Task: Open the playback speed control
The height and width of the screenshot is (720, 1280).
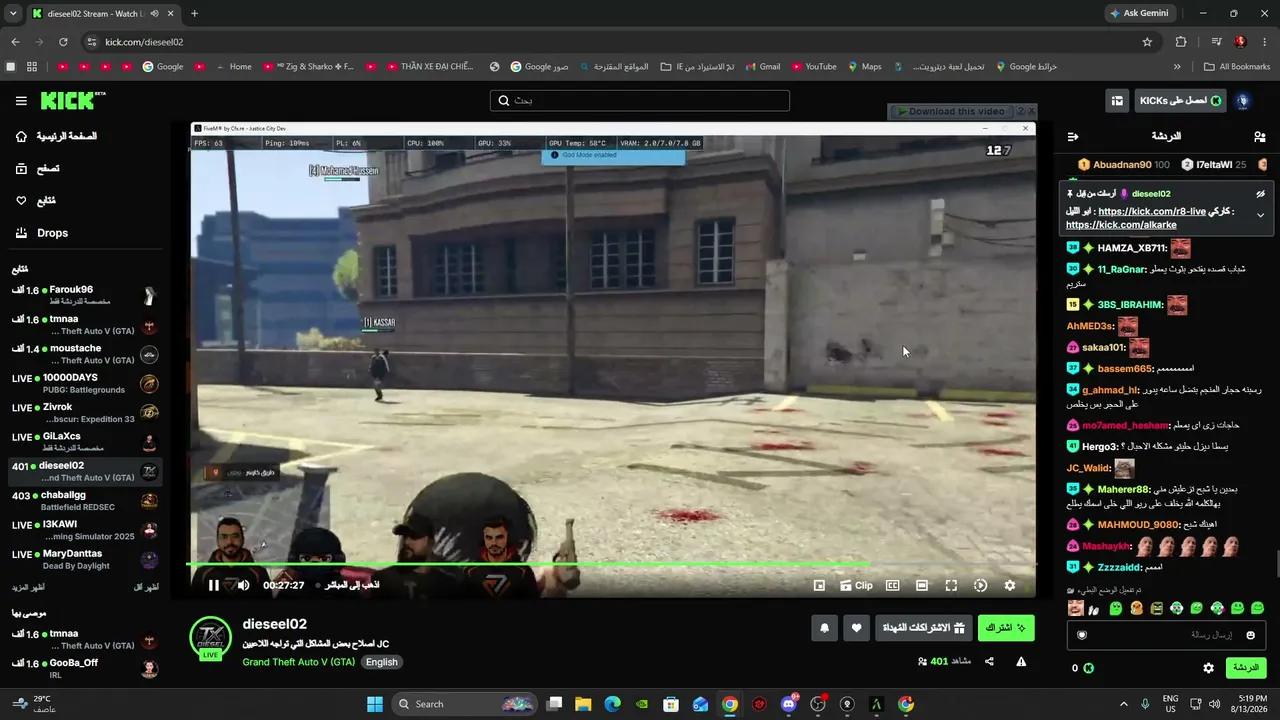Action: coord(980,586)
